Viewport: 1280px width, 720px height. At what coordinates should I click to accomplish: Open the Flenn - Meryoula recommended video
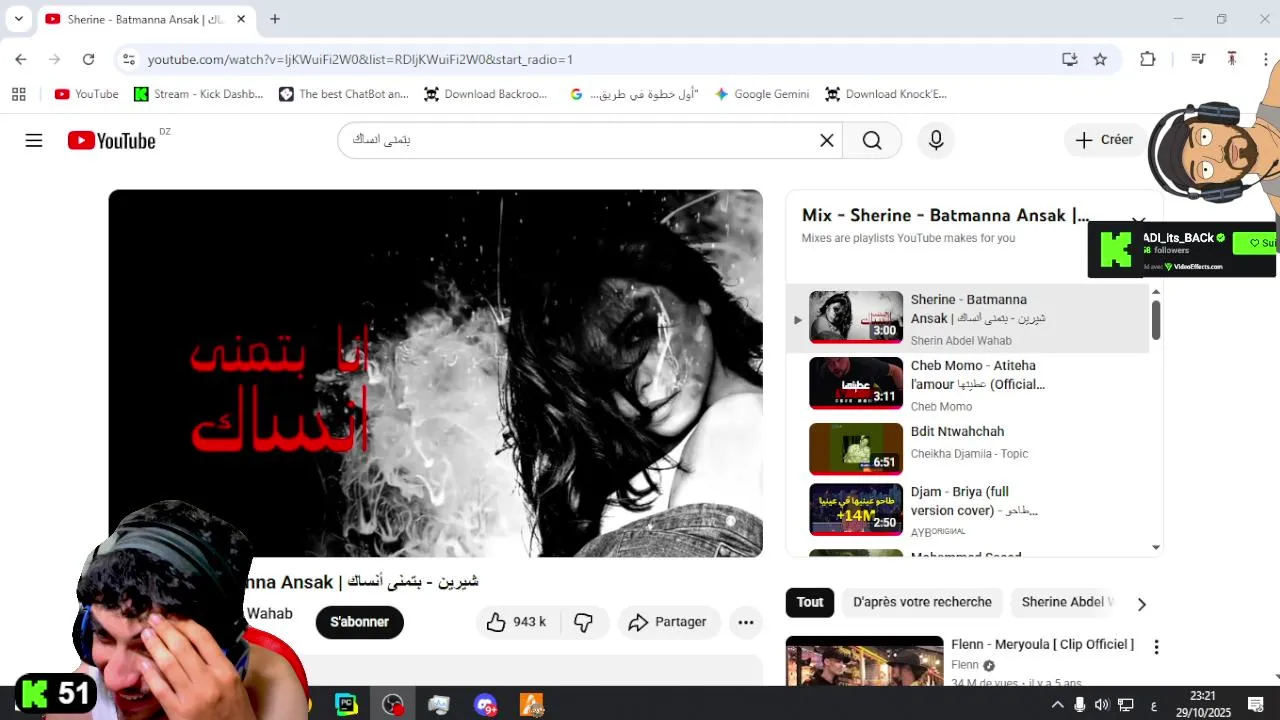(x=1042, y=645)
